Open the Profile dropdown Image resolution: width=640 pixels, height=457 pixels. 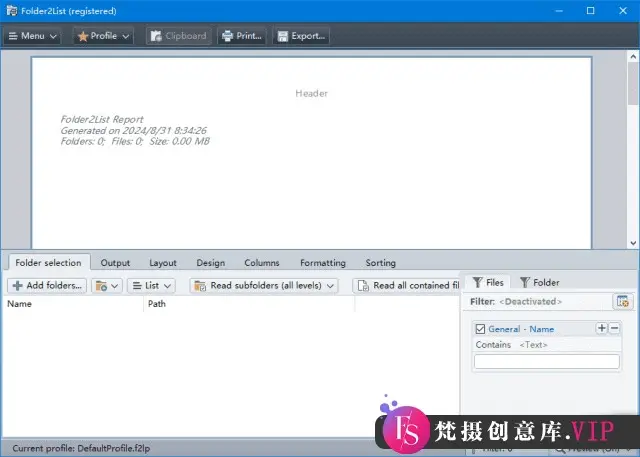104,36
